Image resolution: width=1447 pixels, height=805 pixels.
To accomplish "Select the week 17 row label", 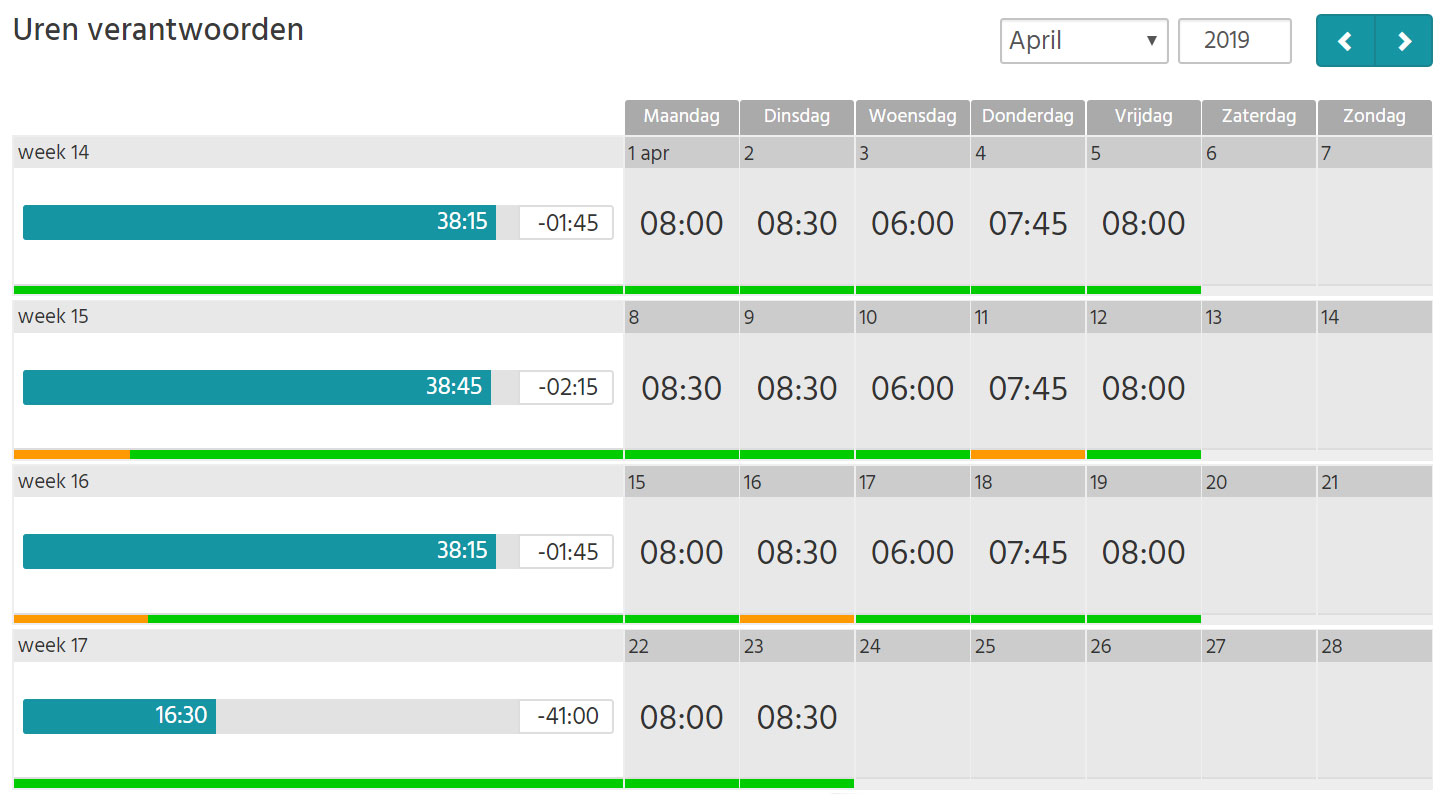I will click(x=318, y=645).
